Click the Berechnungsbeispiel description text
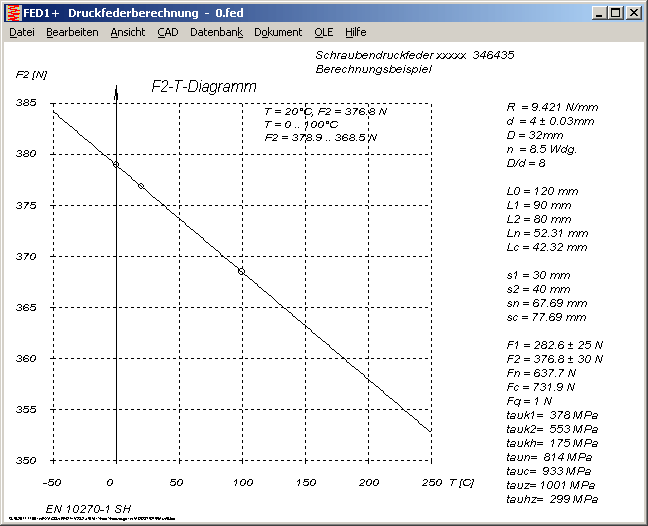 pos(374,70)
